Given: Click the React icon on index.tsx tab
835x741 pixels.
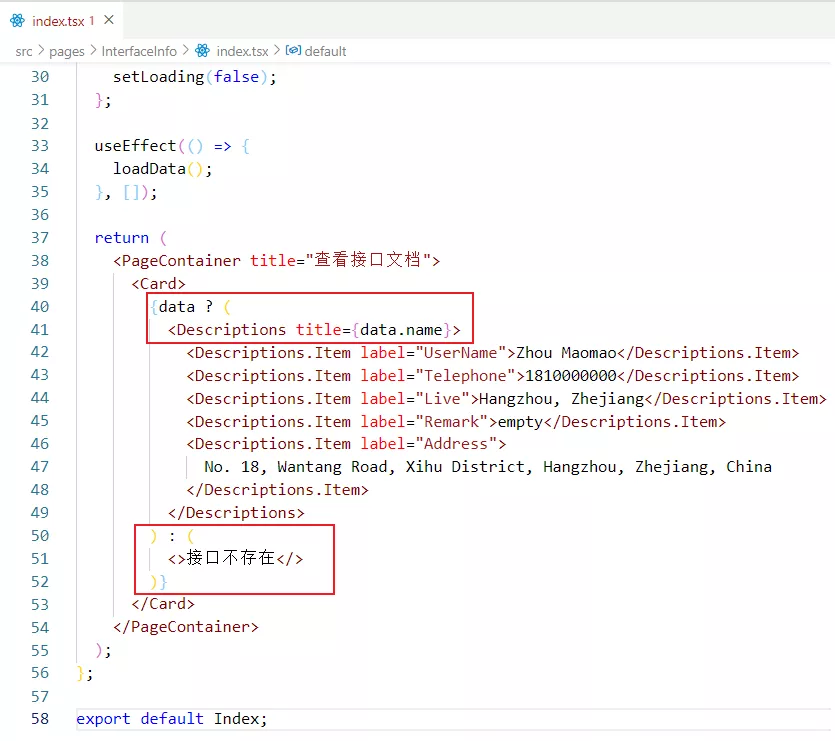Looking at the screenshot, I should point(17,21).
